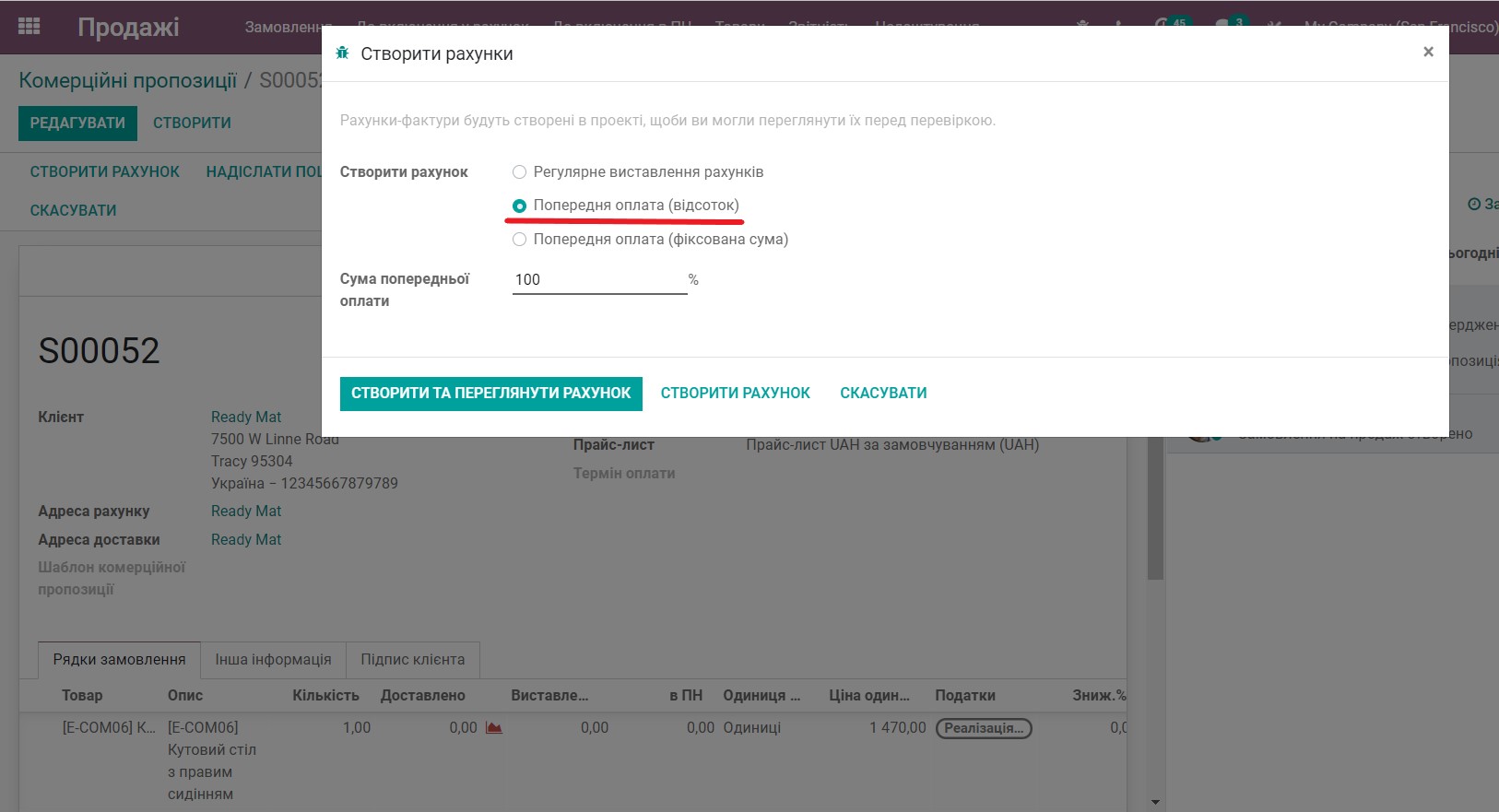
Task: Open the apps grid menu icon
Action: [30, 27]
